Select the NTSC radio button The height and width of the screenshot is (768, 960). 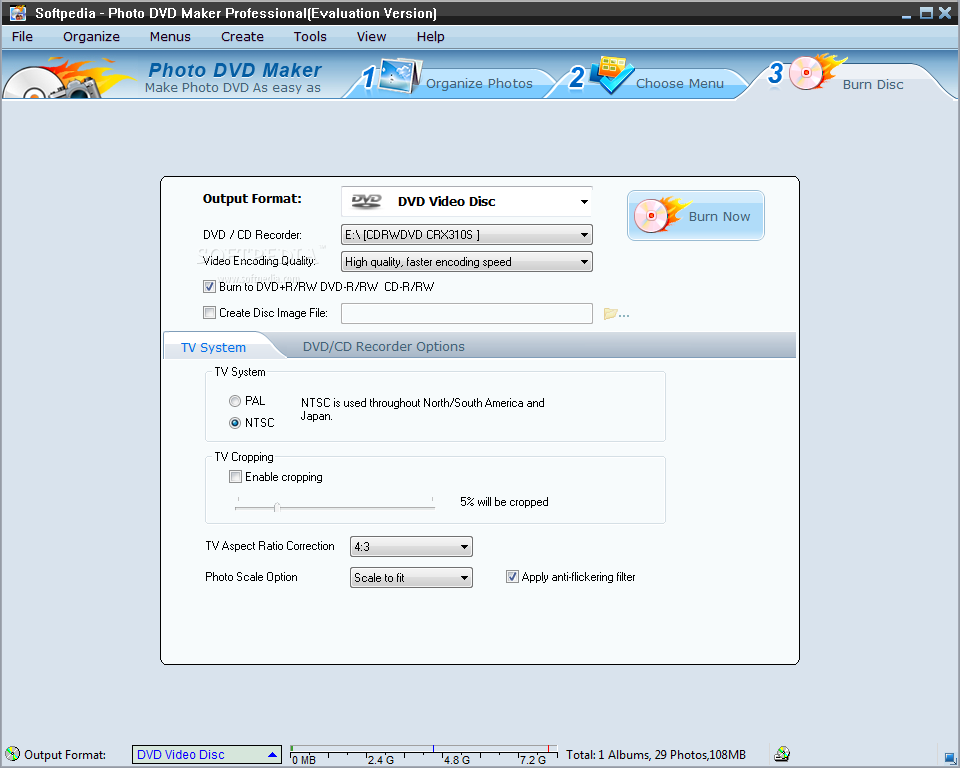point(234,423)
